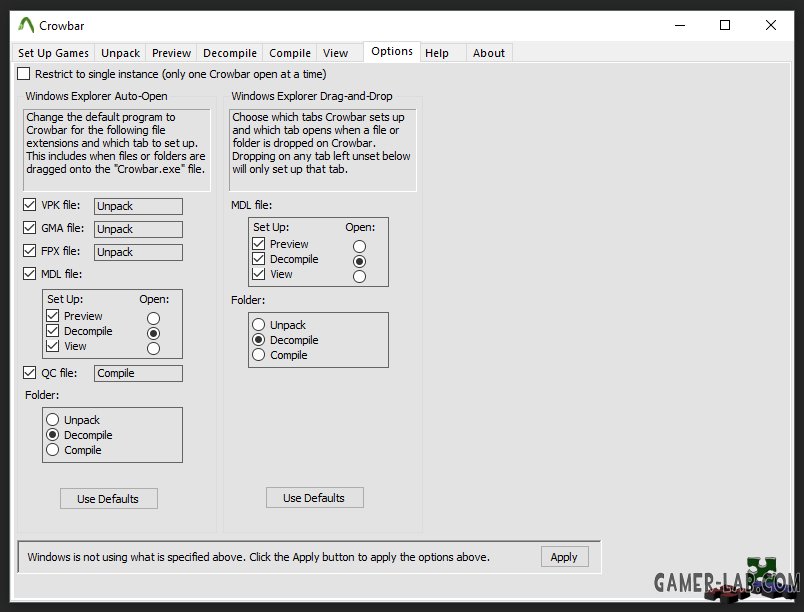This screenshot has width=804, height=612.
Task: Close the Crowbar window
Action: (x=771, y=25)
